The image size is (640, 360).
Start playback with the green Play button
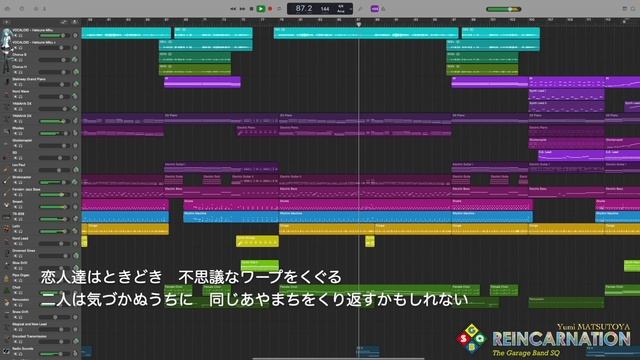(260, 9)
